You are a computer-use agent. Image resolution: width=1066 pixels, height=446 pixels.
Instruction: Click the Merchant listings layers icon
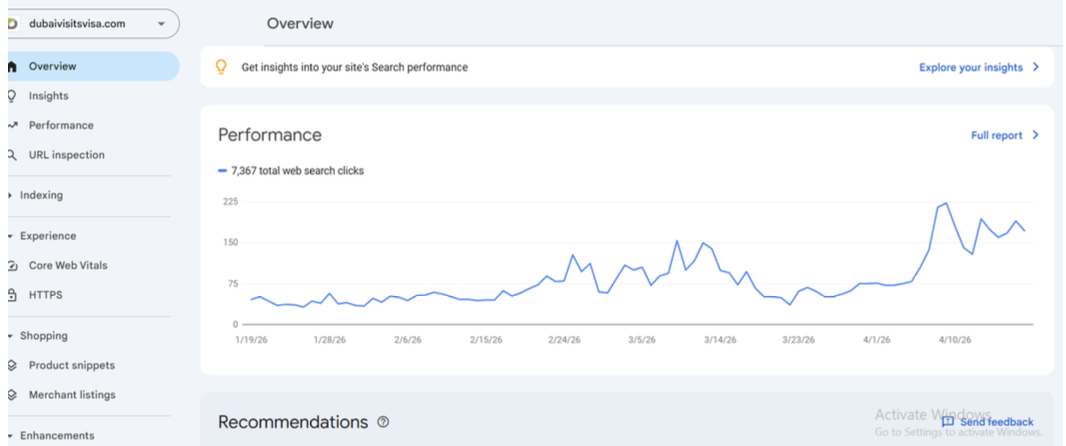(12, 395)
